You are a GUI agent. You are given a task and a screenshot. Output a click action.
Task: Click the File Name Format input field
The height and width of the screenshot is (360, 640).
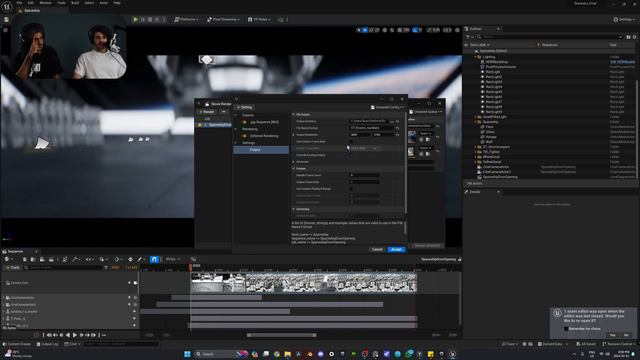[371, 128]
